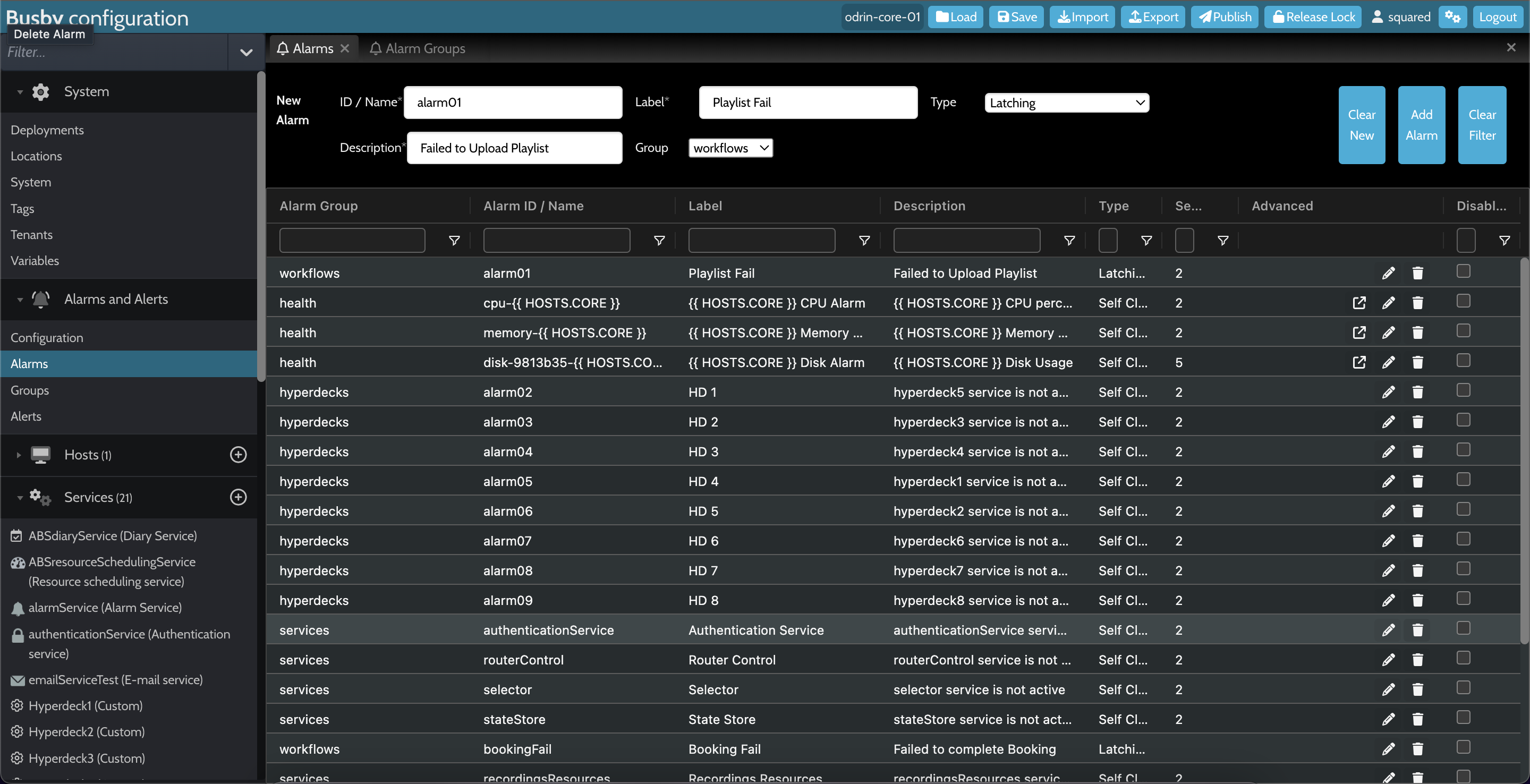Edit the authenticationService alarm row
This screenshot has height=784, width=1530.
click(x=1388, y=630)
